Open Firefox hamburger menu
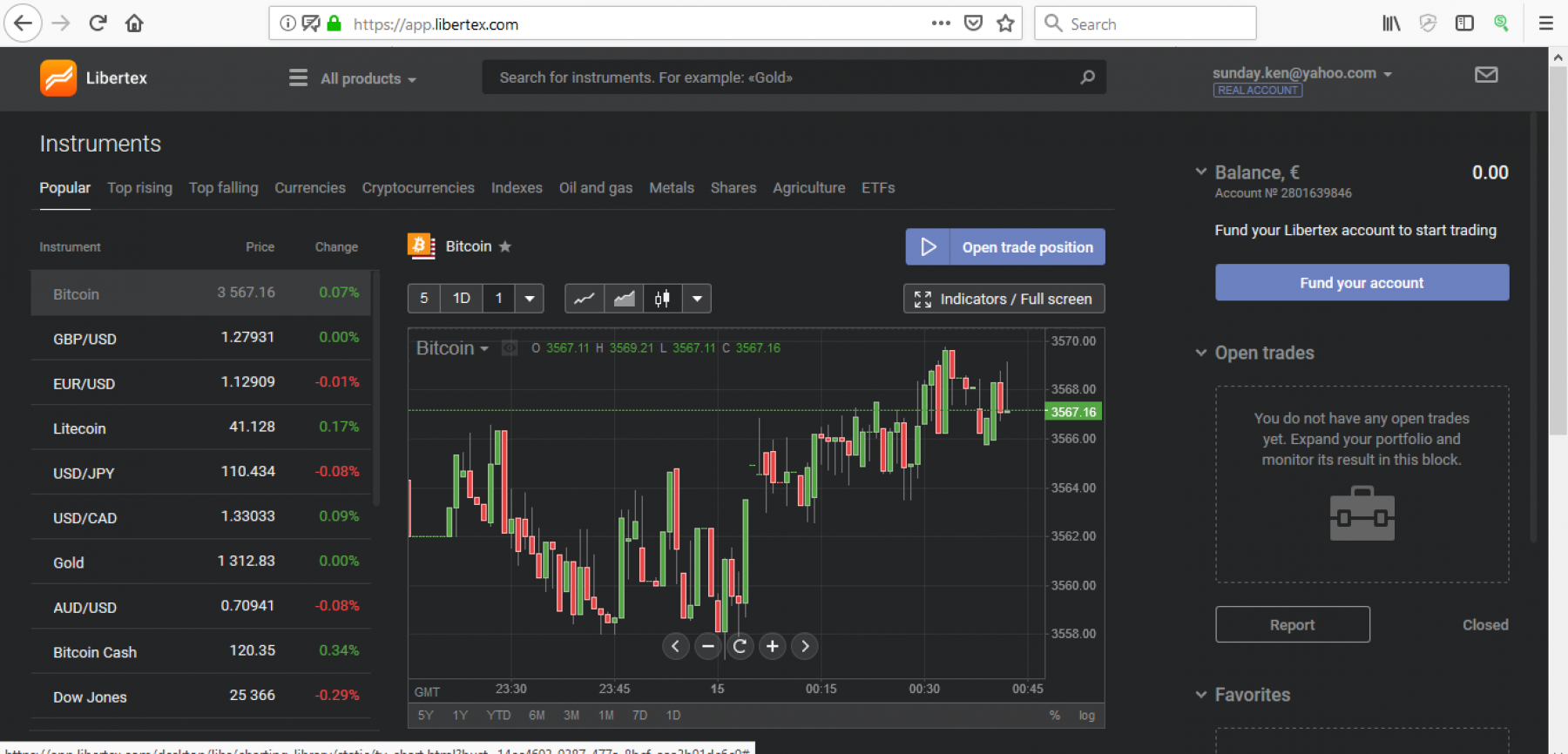1568x754 pixels. tap(1546, 24)
